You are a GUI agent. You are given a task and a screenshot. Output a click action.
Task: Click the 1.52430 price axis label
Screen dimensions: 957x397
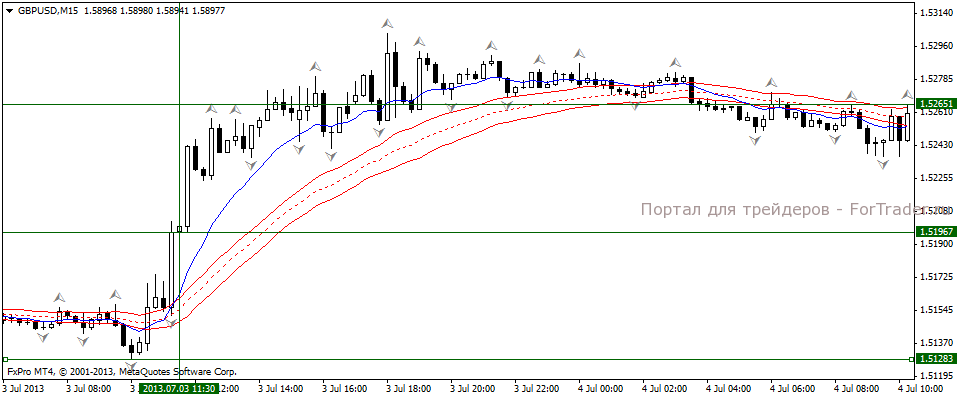937,145
